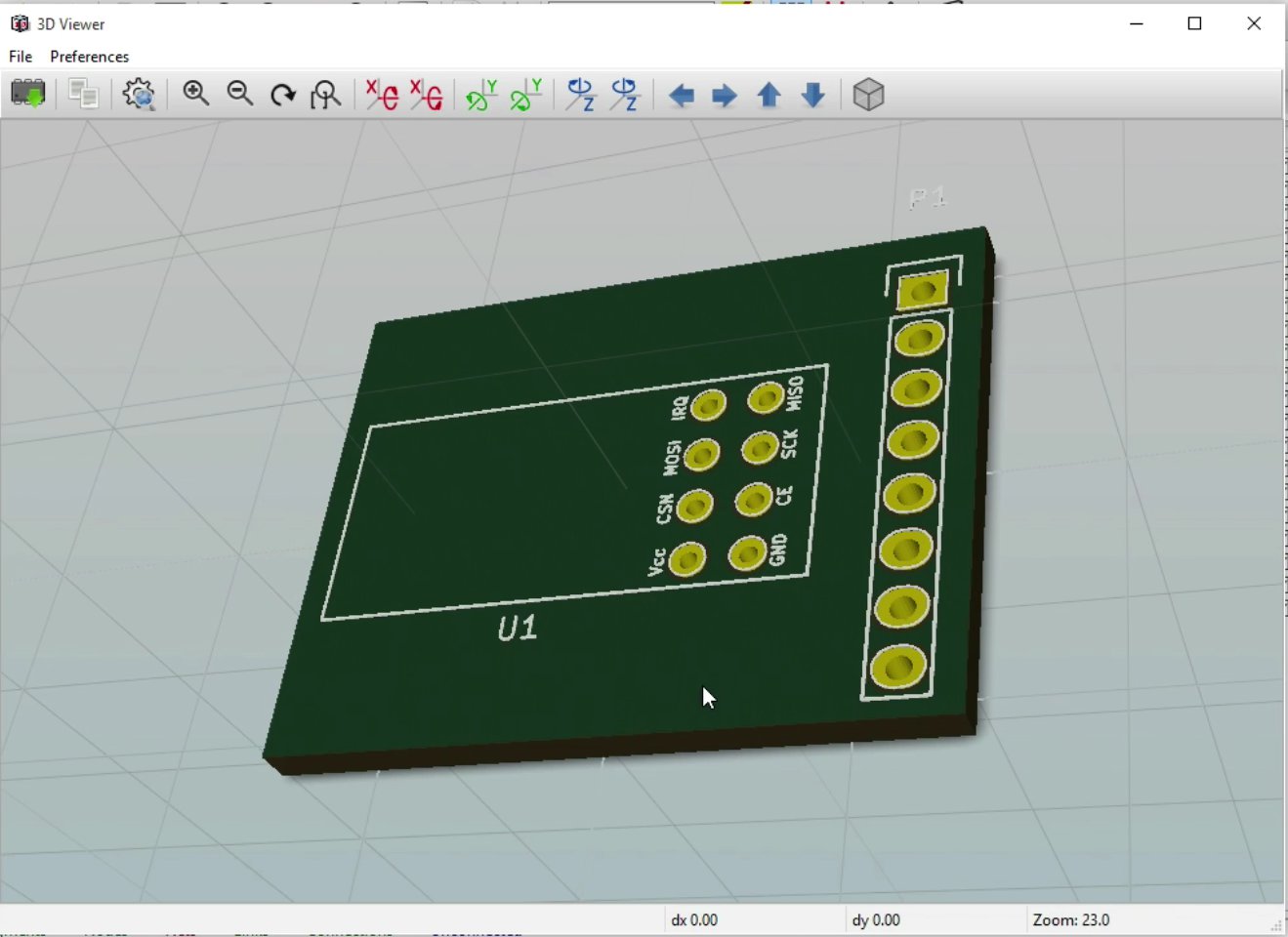Toggle orthographic projection with the cube icon

click(867, 94)
